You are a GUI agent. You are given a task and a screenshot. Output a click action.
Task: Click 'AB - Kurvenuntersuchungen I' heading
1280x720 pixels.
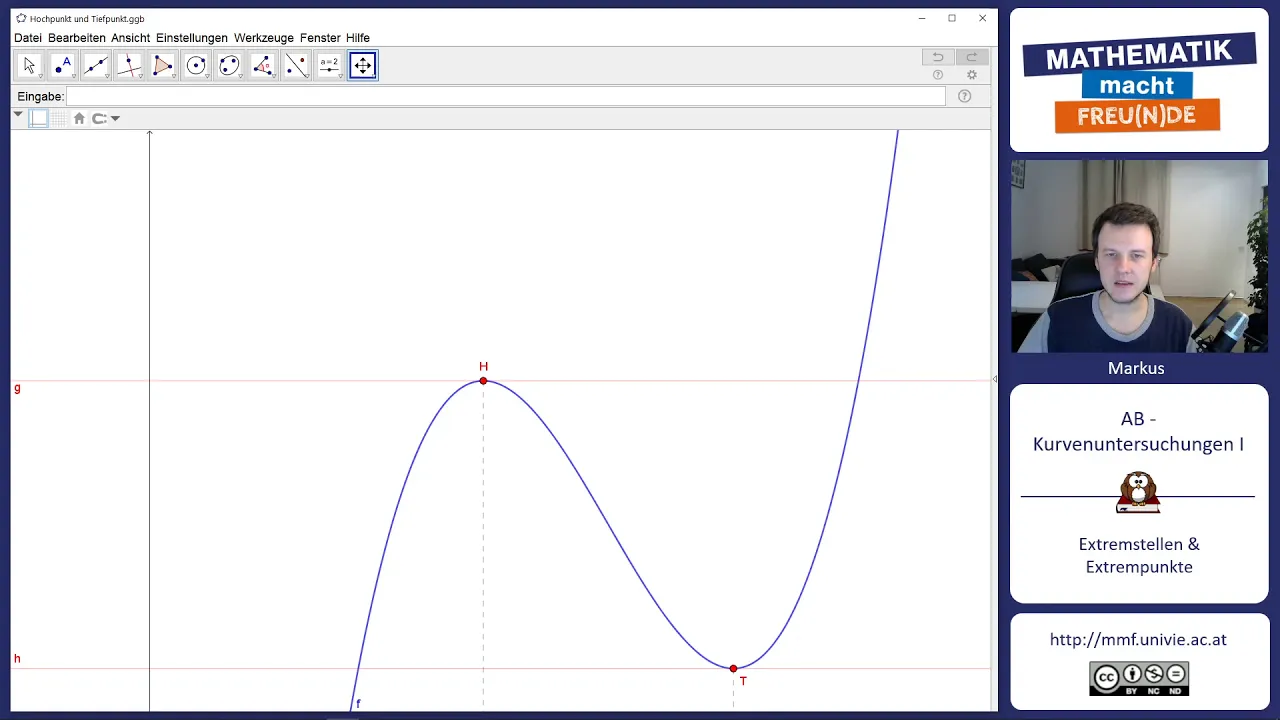click(x=1138, y=431)
